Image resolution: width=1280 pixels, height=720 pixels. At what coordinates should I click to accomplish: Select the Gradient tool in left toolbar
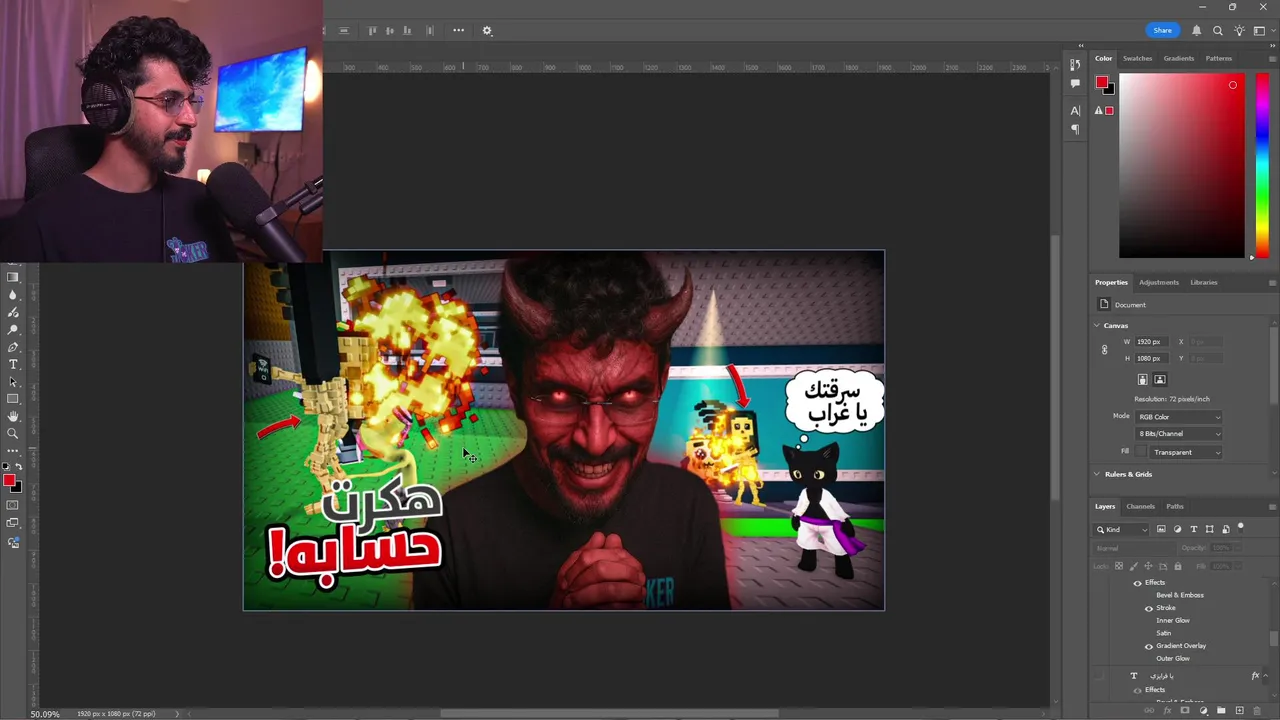[x=13, y=277]
